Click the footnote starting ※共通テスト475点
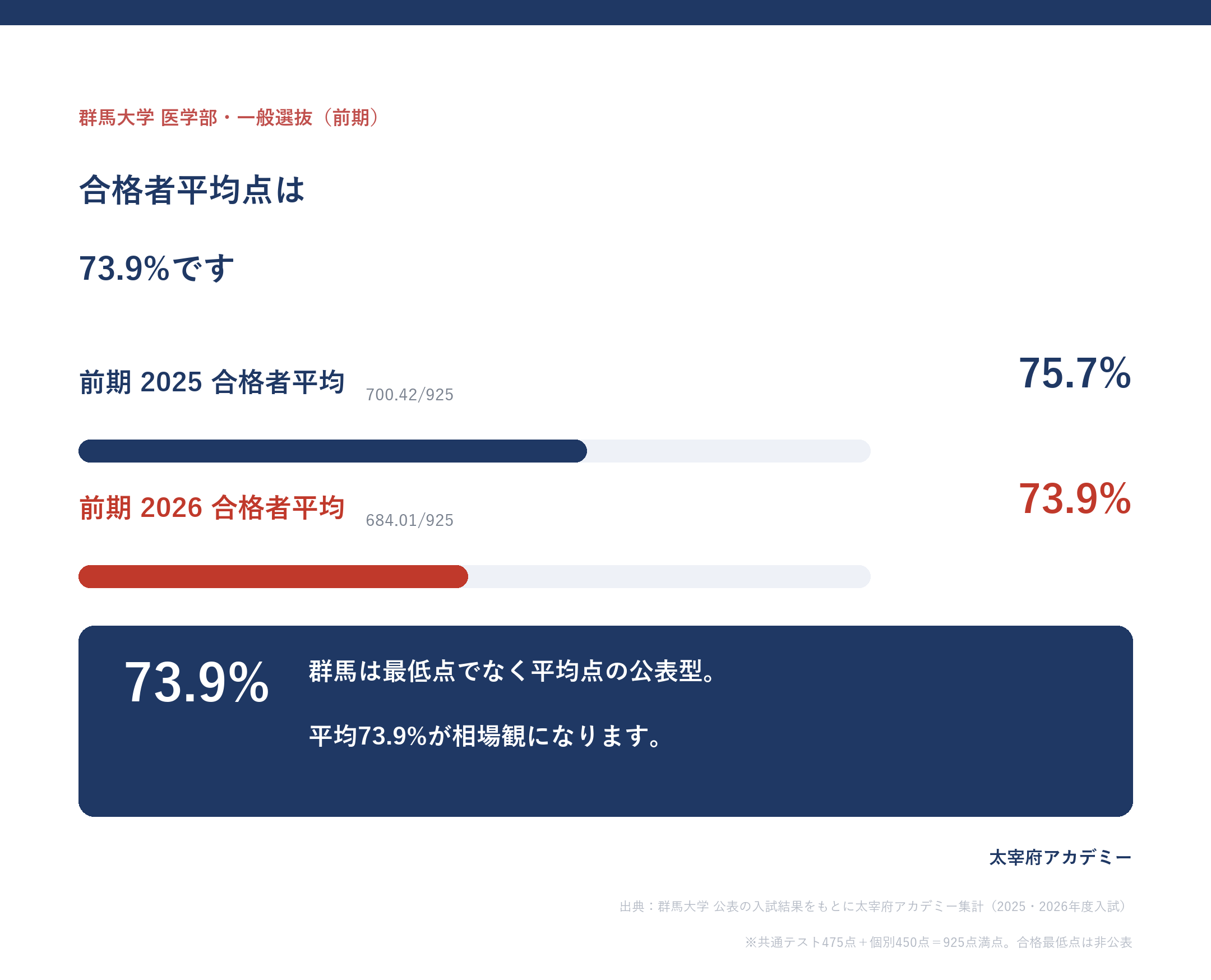The height and width of the screenshot is (980, 1211). tap(939, 942)
